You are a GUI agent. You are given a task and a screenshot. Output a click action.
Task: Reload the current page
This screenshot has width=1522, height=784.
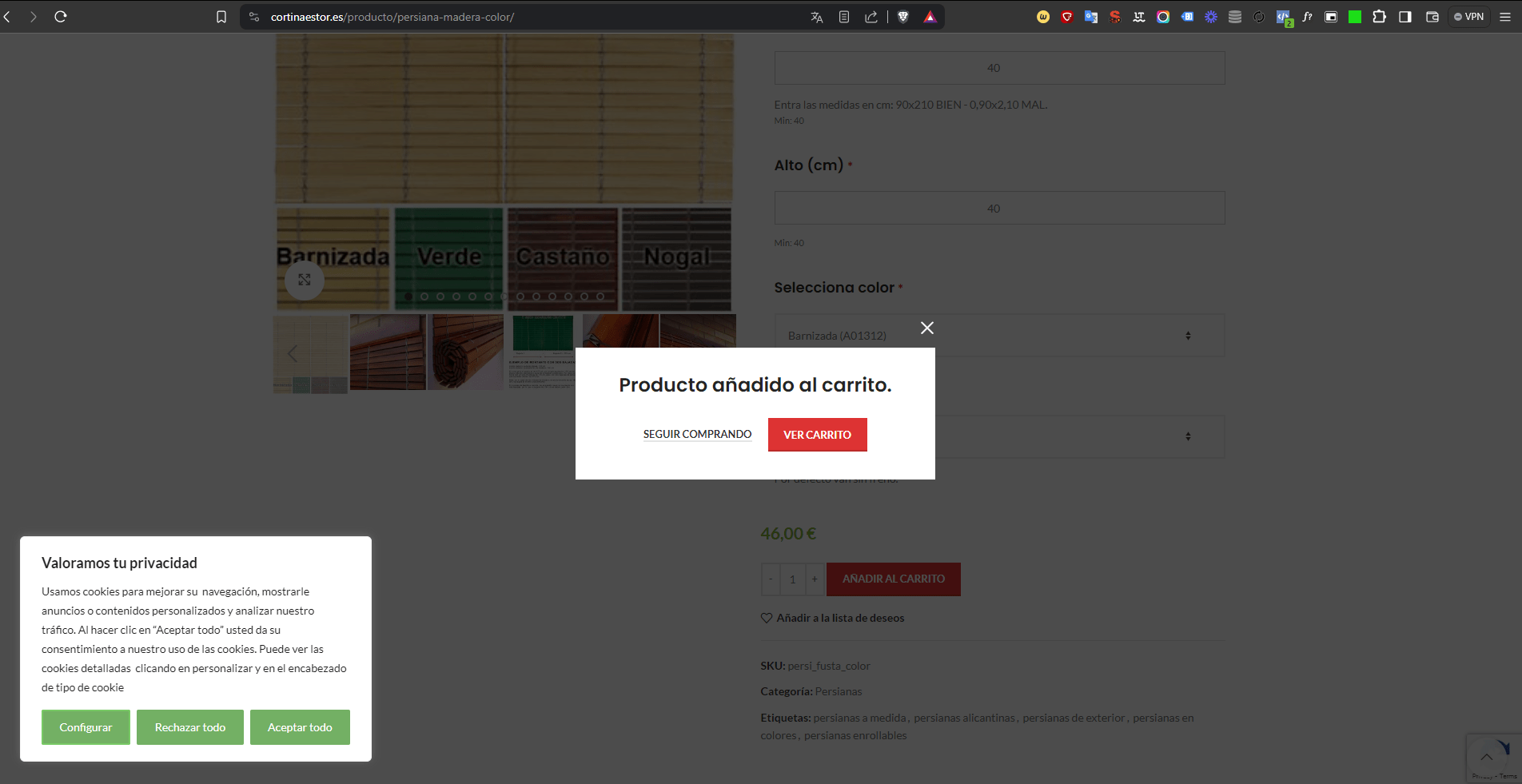(x=61, y=17)
